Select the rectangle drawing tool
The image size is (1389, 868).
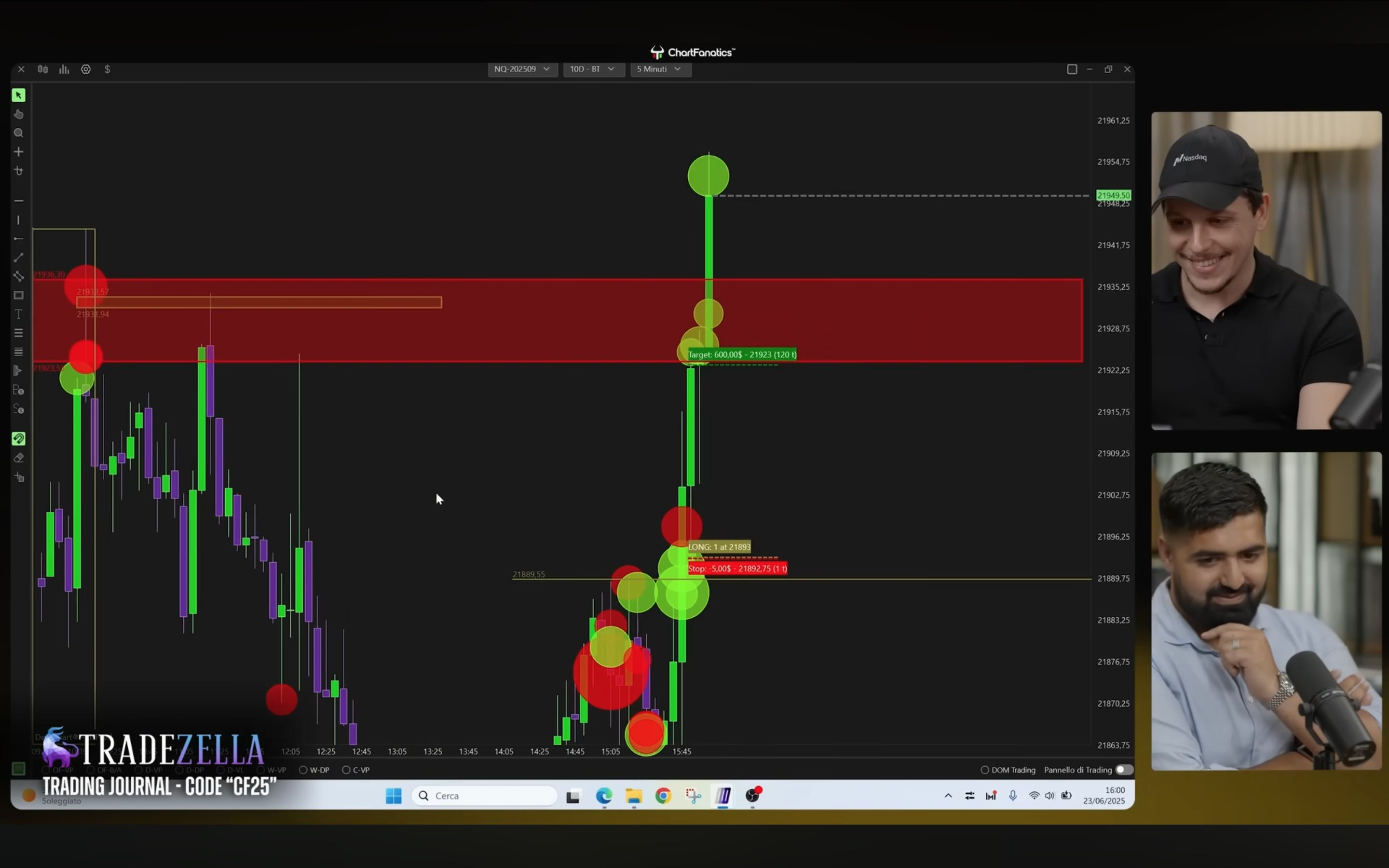pyautogui.click(x=18, y=295)
